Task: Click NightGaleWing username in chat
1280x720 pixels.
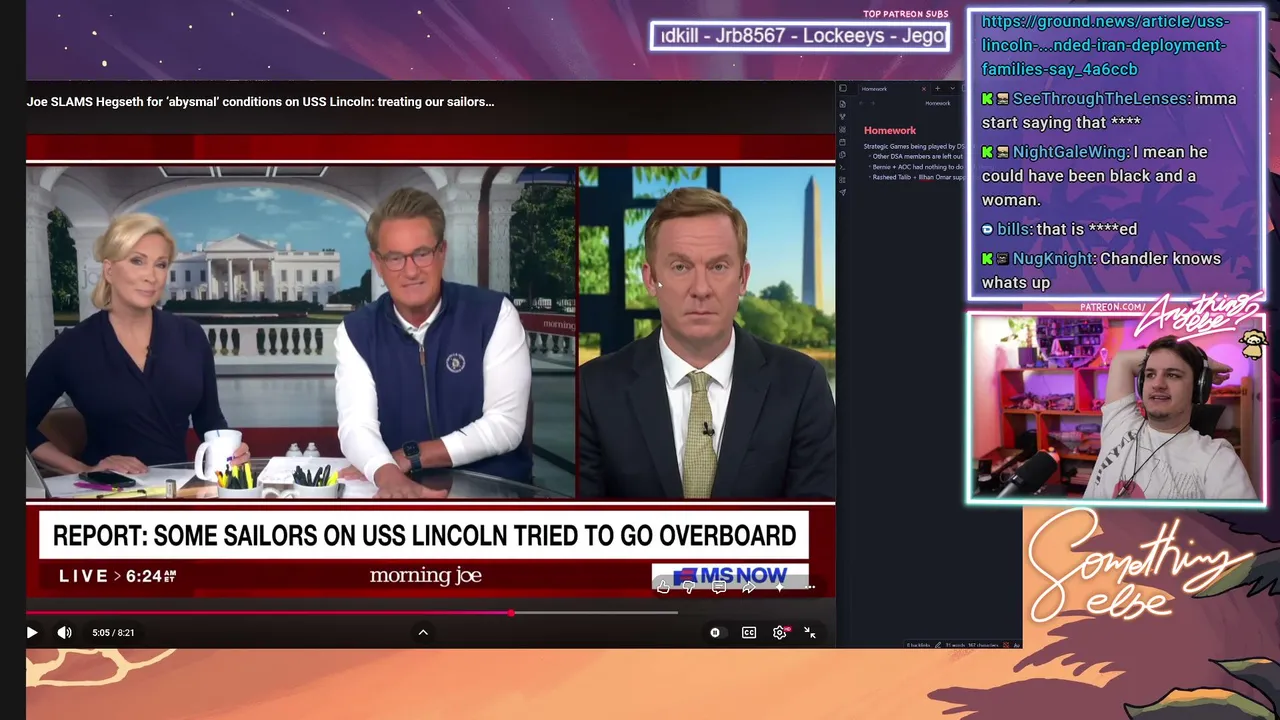Action: click(1070, 152)
